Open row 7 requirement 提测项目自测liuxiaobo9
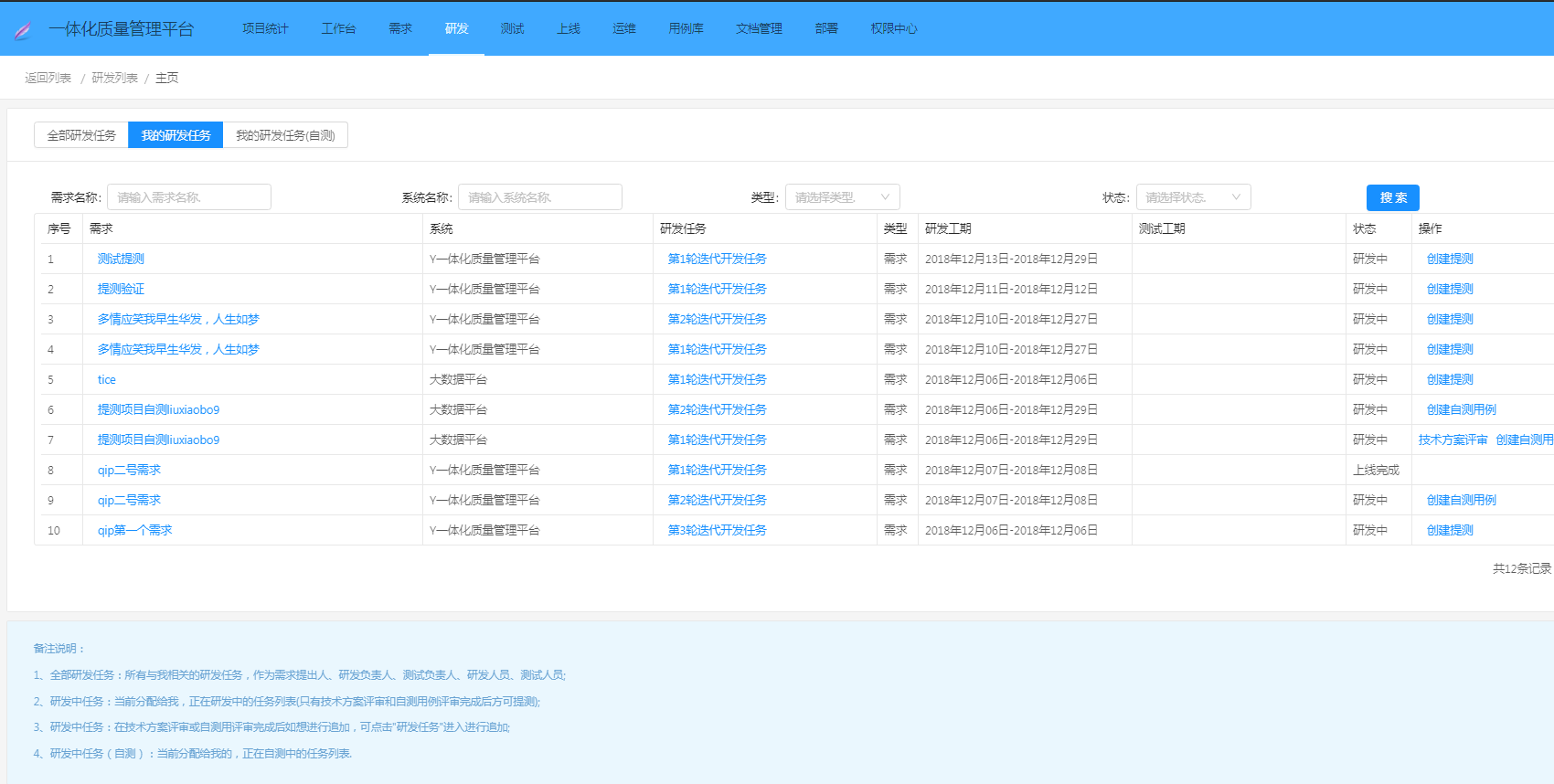This screenshot has height=784, width=1554. point(158,440)
